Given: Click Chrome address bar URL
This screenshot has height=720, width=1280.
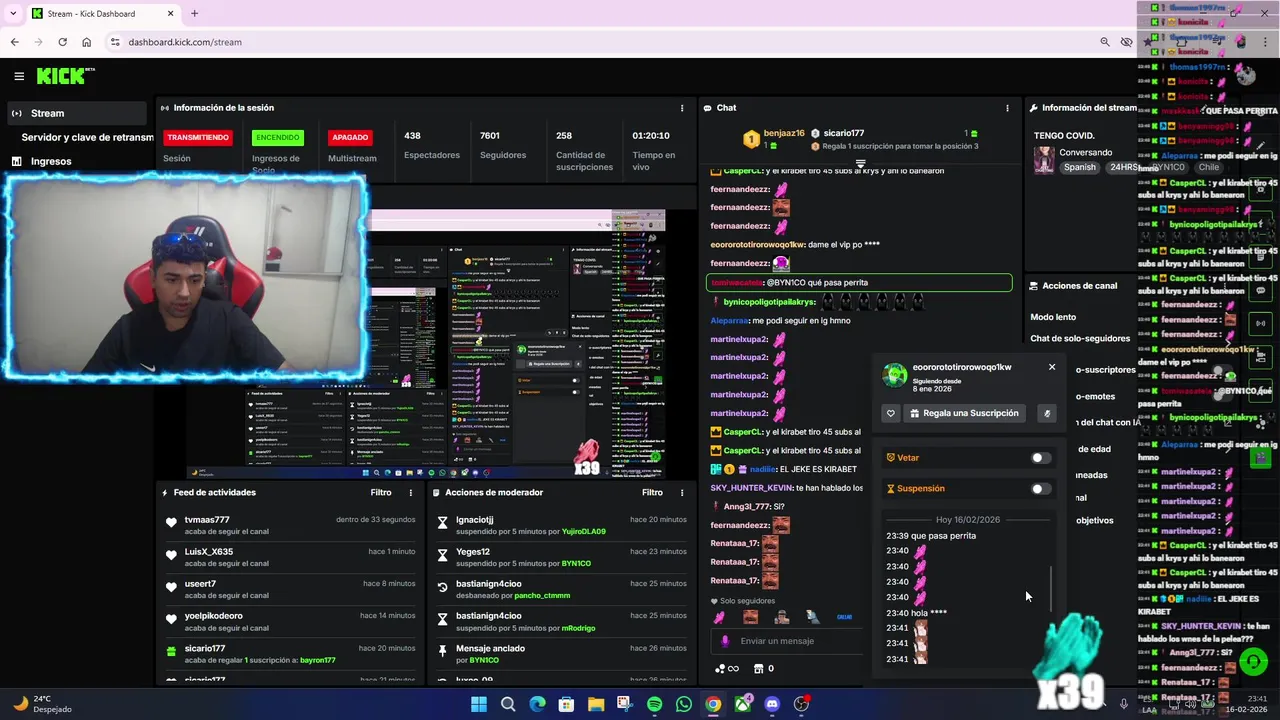Looking at the screenshot, I should pyautogui.click(x=185, y=42).
